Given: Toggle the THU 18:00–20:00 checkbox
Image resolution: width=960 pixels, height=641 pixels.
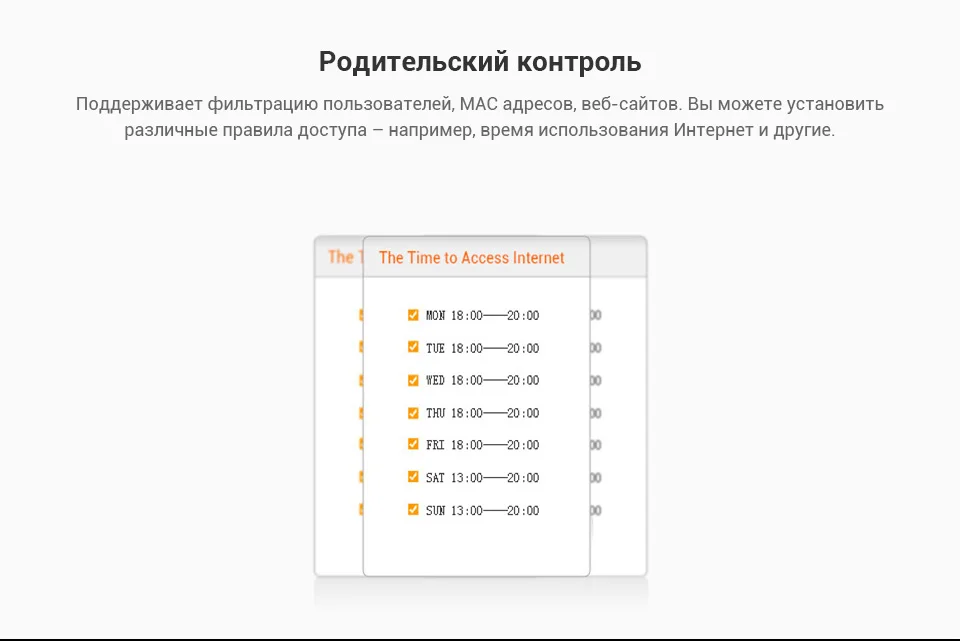Looking at the screenshot, I should (x=413, y=413).
